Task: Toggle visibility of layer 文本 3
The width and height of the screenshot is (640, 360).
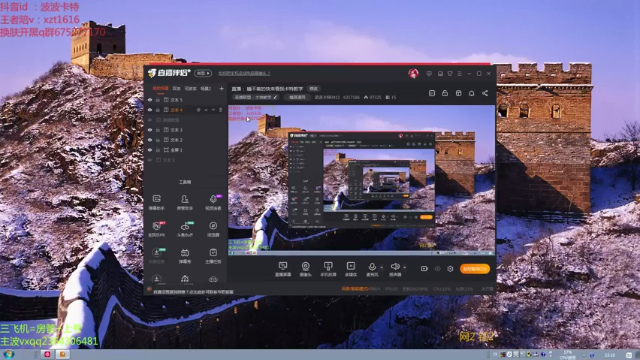Action: pyautogui.click(x=150, y=130)
